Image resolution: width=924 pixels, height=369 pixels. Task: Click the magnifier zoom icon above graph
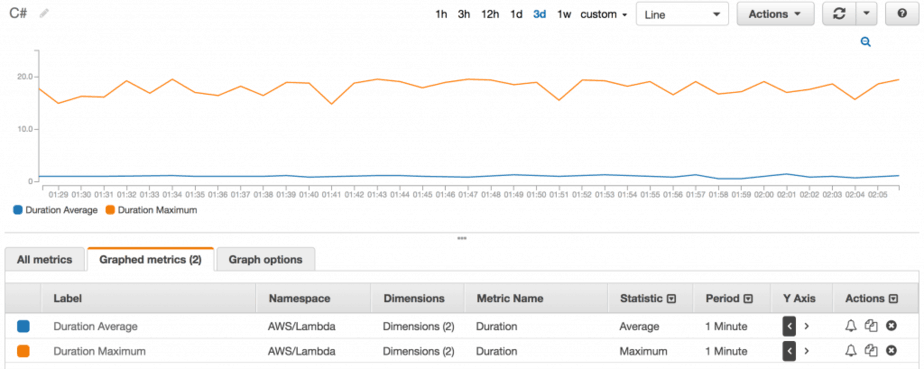(866, 42)
